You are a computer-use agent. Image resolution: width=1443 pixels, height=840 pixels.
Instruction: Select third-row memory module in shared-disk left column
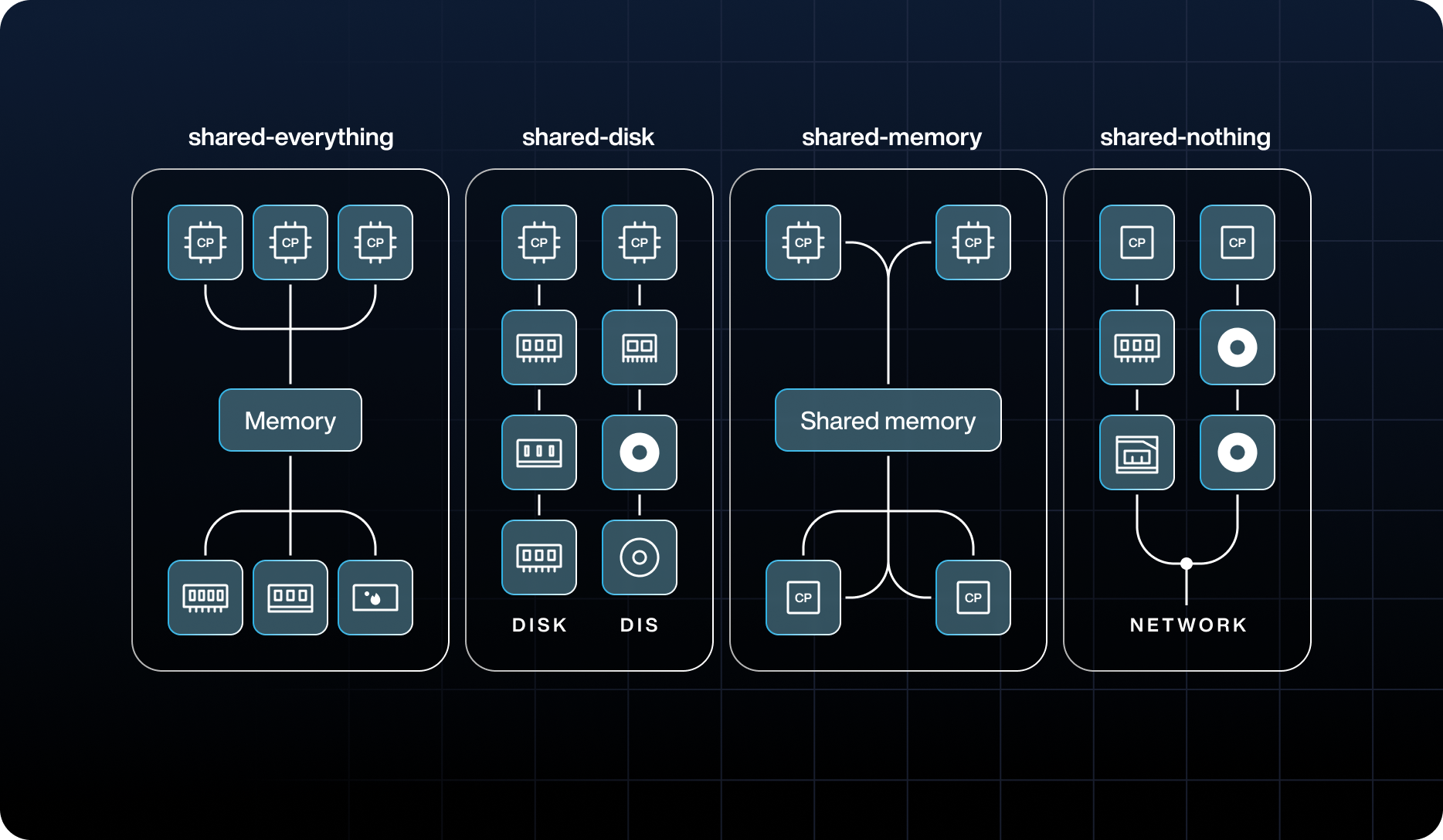pyautogui.click(x=539, y=452)
